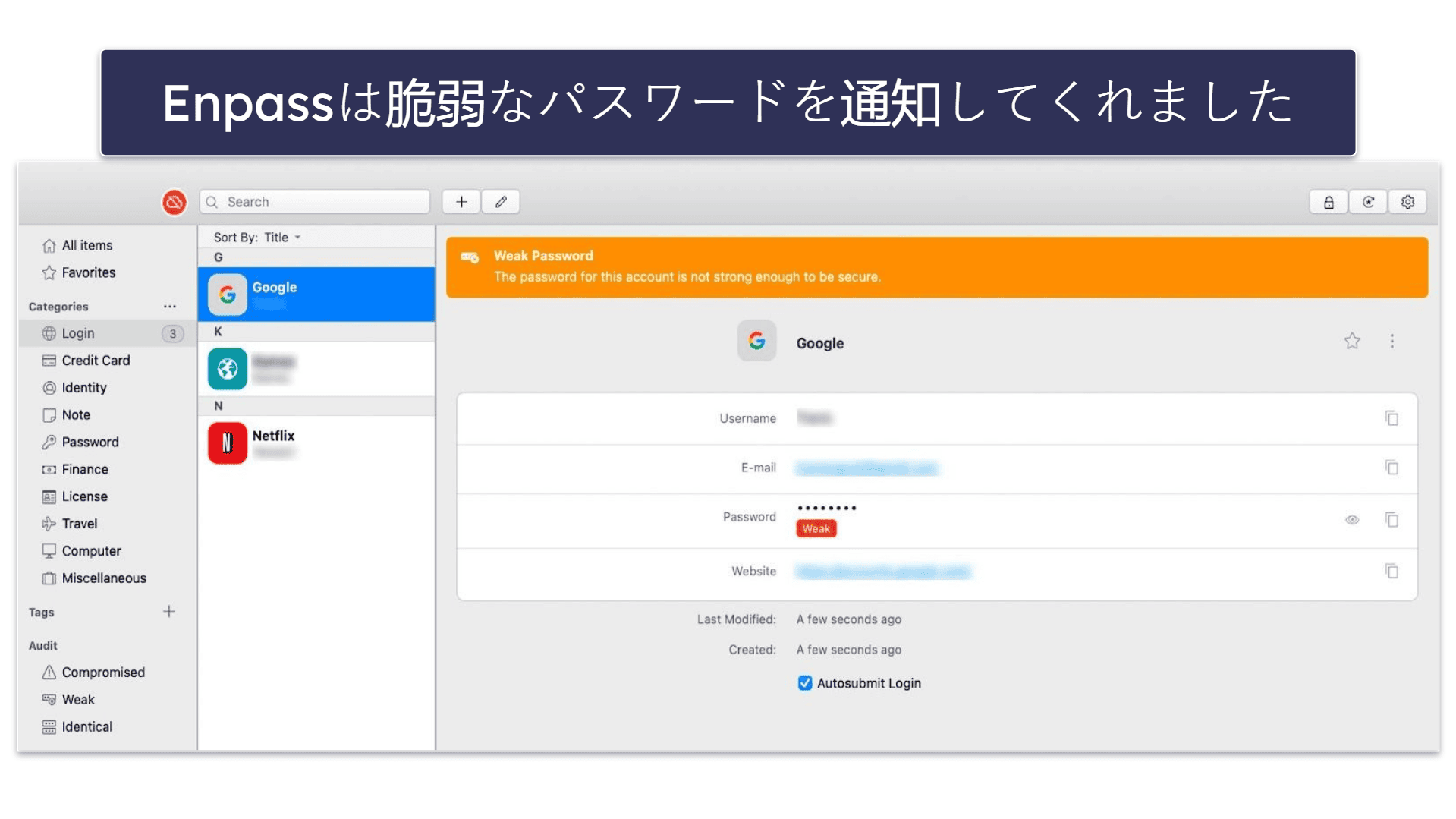The width and height of the screenshot is (1456, 819).
Task: Click the pencil edit button
Action: pos(501,202)
